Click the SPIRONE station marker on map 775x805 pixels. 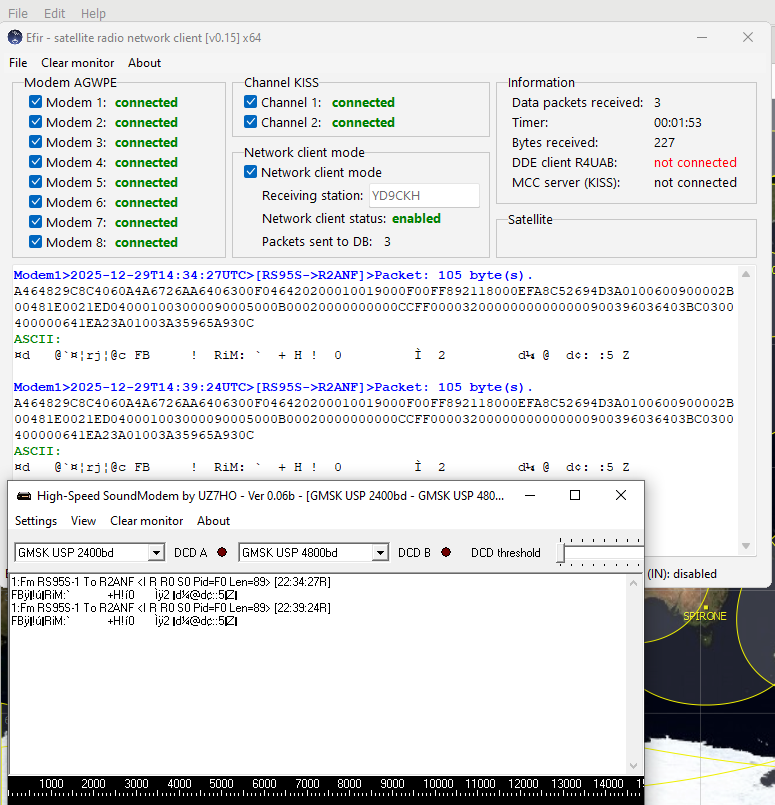pyautogui.click(x=705, y=607)
